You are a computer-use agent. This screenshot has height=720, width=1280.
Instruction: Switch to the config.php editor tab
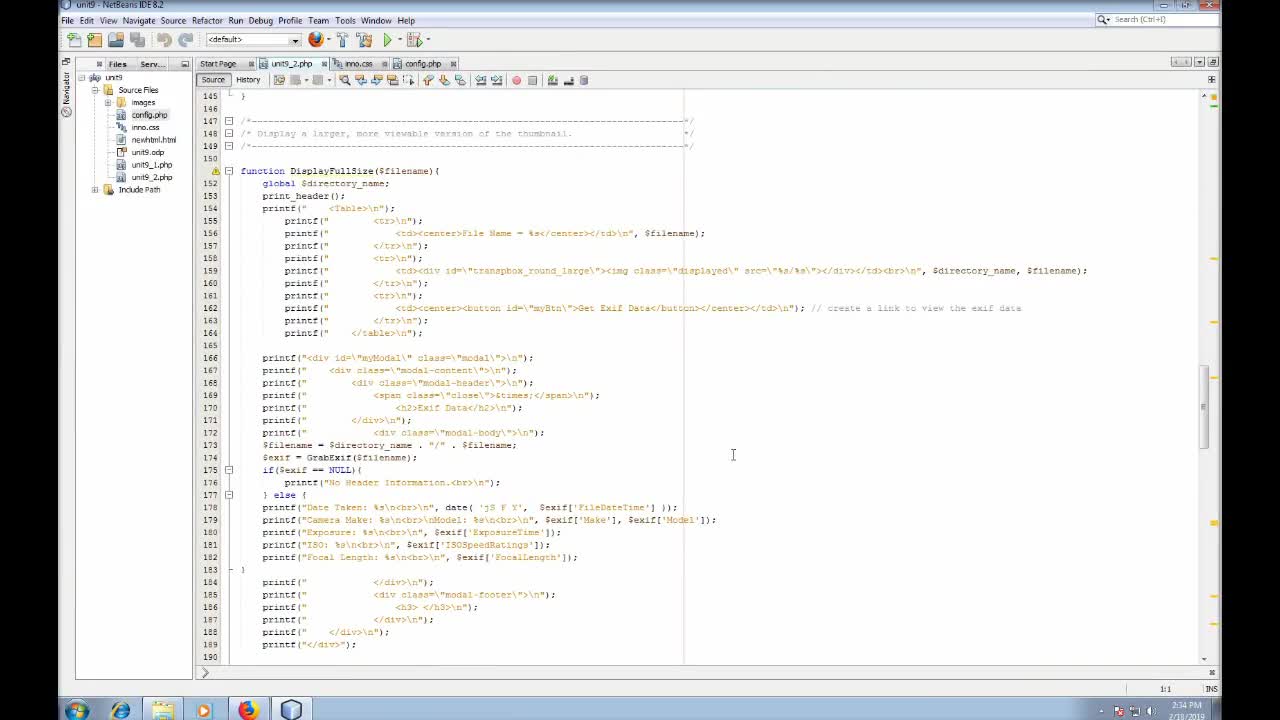point(423,64)
